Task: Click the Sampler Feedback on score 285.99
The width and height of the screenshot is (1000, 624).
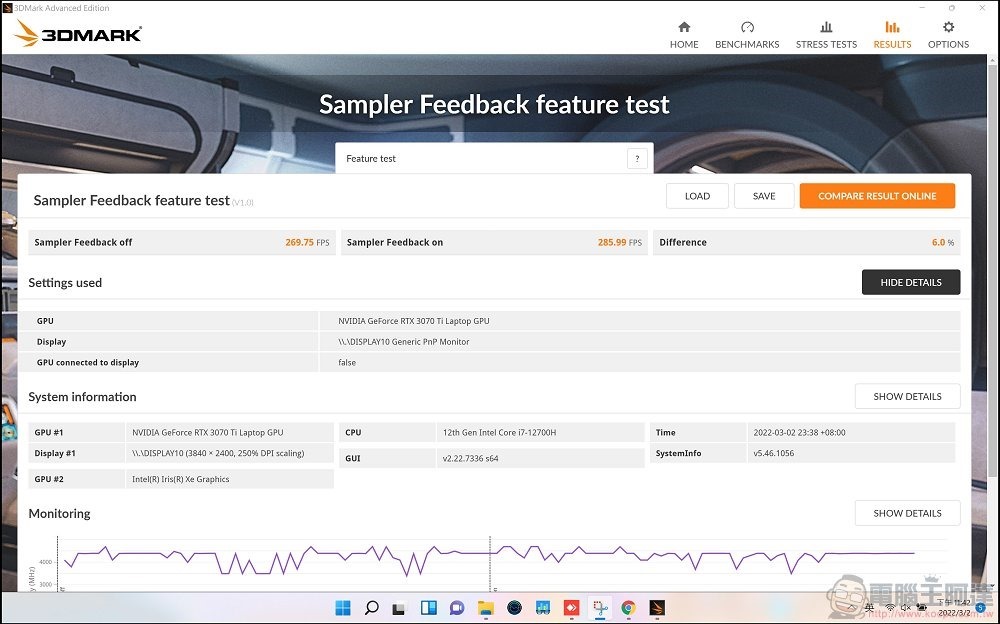Action: pyautogui.click(x=612, y=242)
